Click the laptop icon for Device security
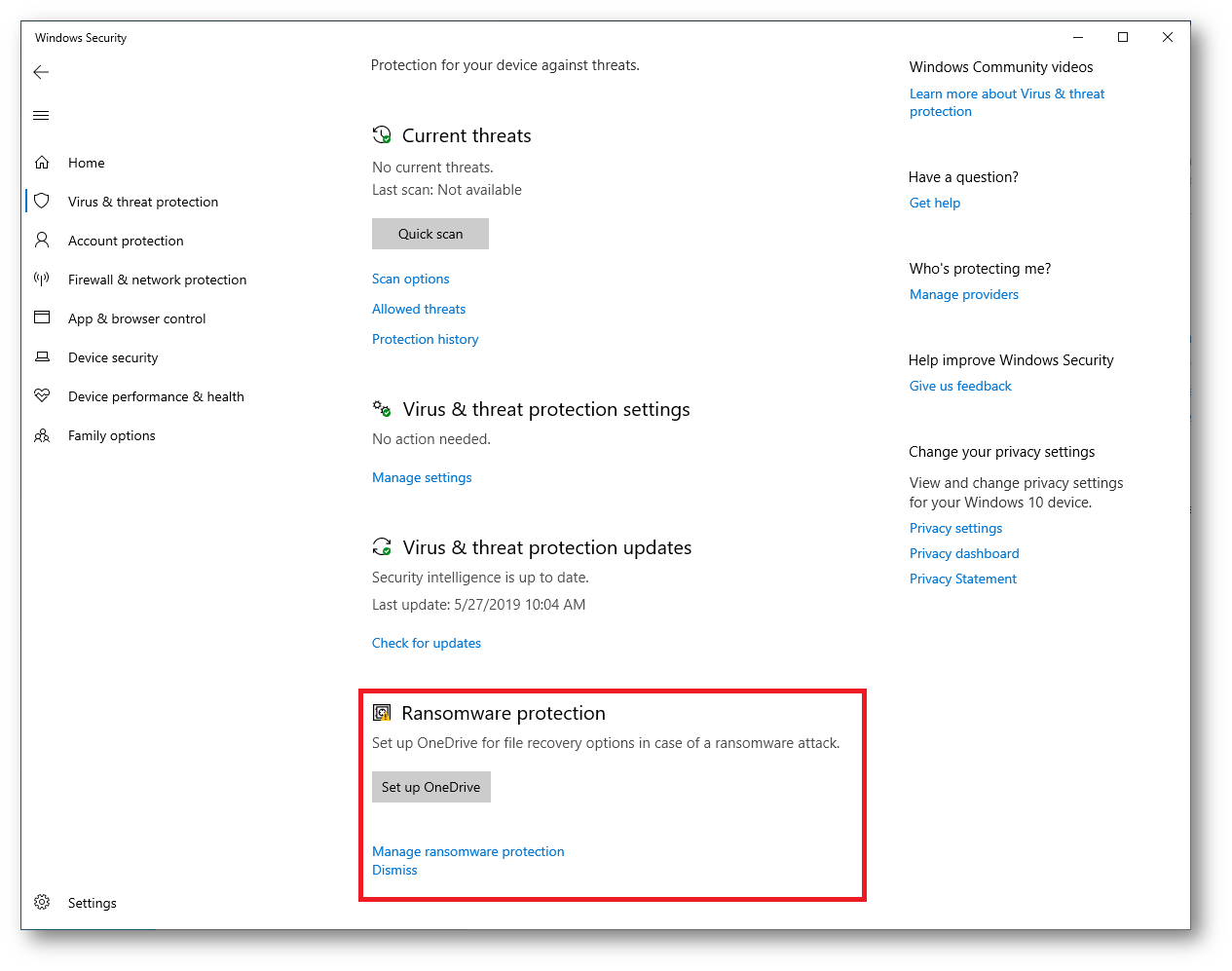 (42, 356)
